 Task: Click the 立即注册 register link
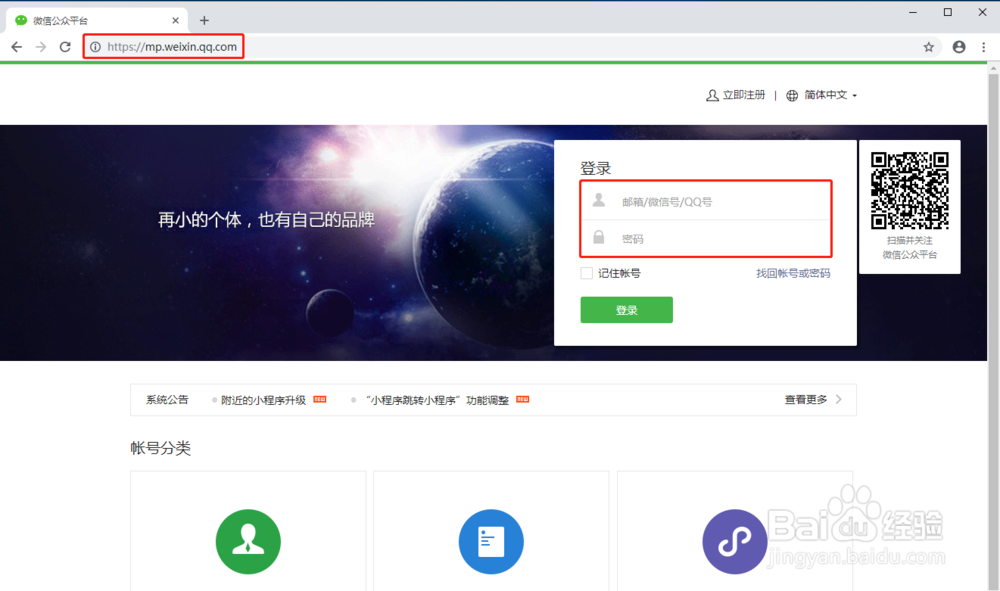pos(744,95)
